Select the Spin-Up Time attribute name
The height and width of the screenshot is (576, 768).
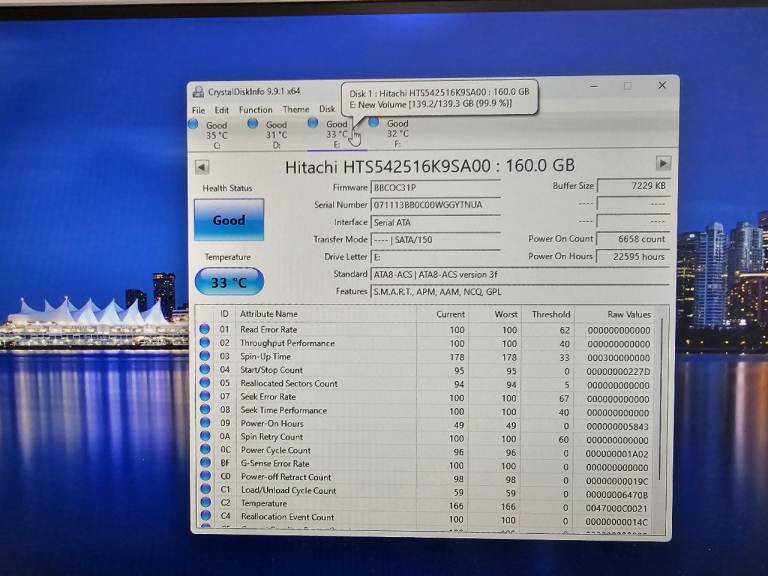(x=265, y=357)
